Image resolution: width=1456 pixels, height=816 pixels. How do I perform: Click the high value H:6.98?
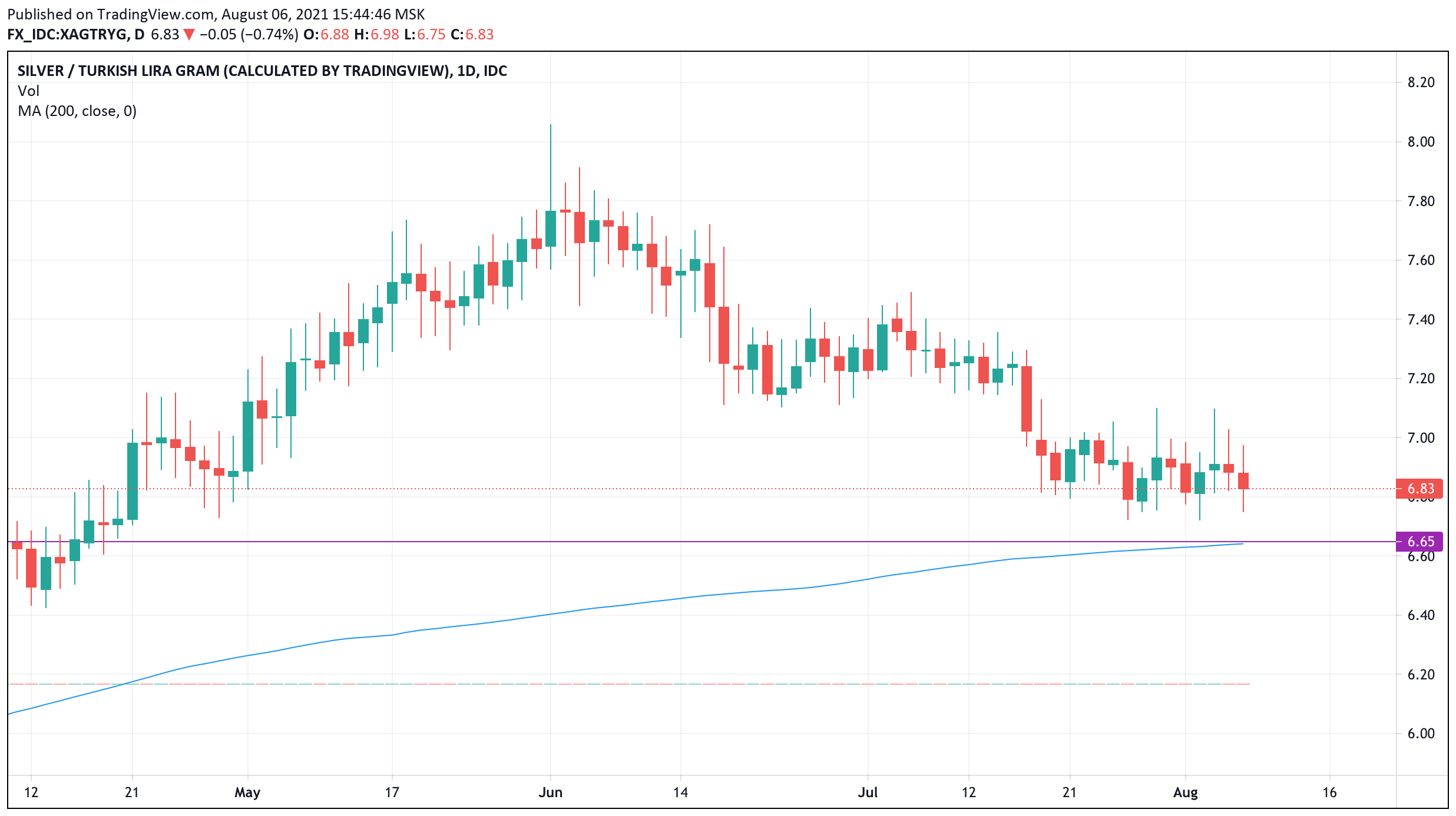tap(377, 34)
